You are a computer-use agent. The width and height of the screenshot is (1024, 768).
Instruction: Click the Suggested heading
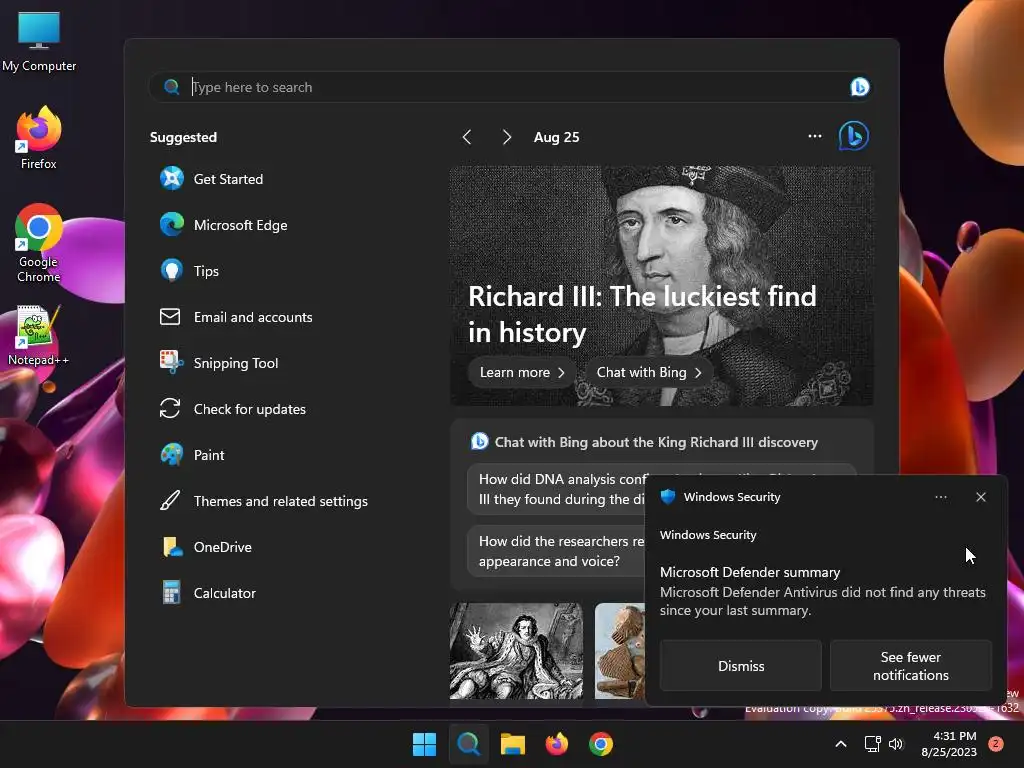coord(183,137)
